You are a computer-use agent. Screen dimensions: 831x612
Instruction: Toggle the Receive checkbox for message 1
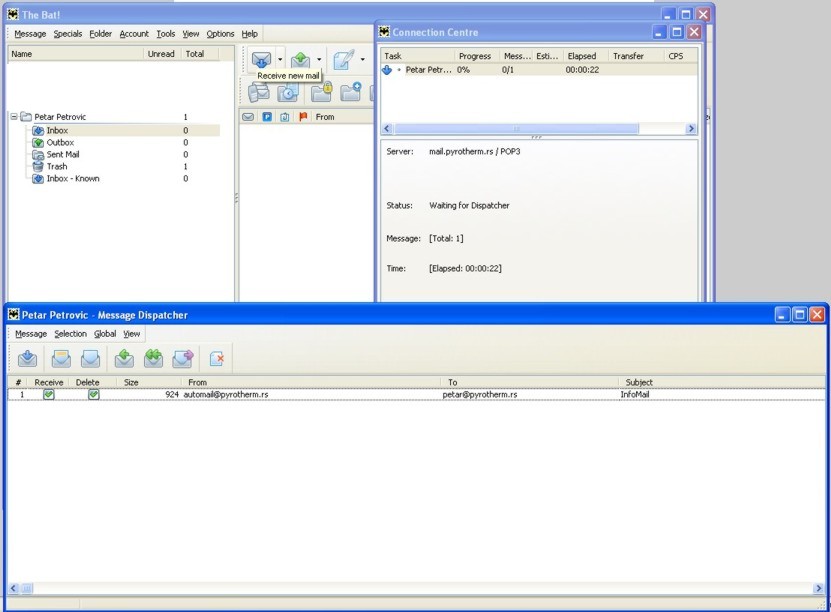coord(49,394)
